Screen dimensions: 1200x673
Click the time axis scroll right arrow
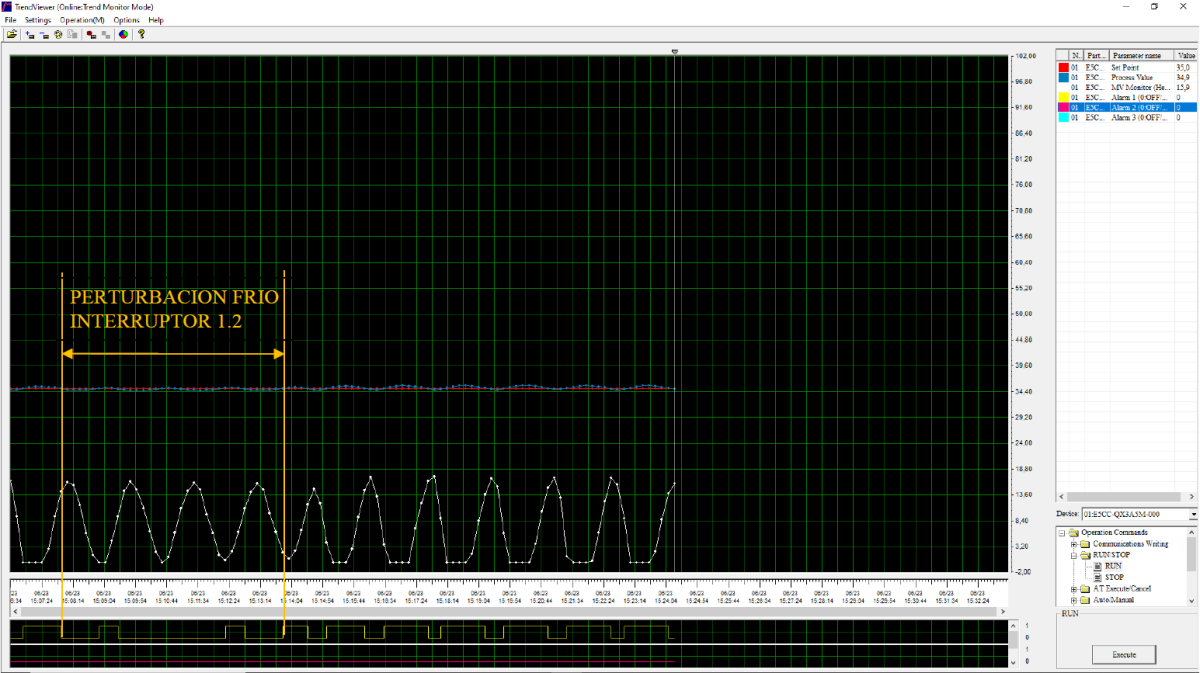point(1001,610)
